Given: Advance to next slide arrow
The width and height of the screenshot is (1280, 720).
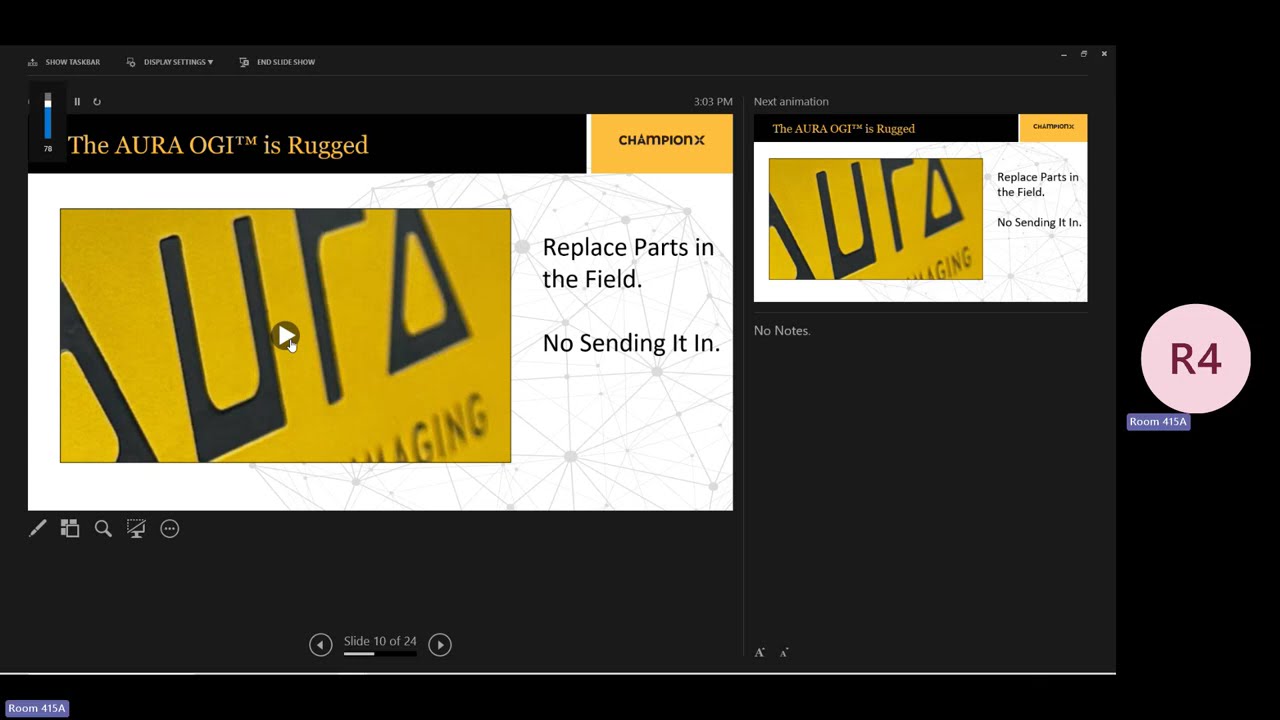Looking at the screenshot, I should (440, 645).
